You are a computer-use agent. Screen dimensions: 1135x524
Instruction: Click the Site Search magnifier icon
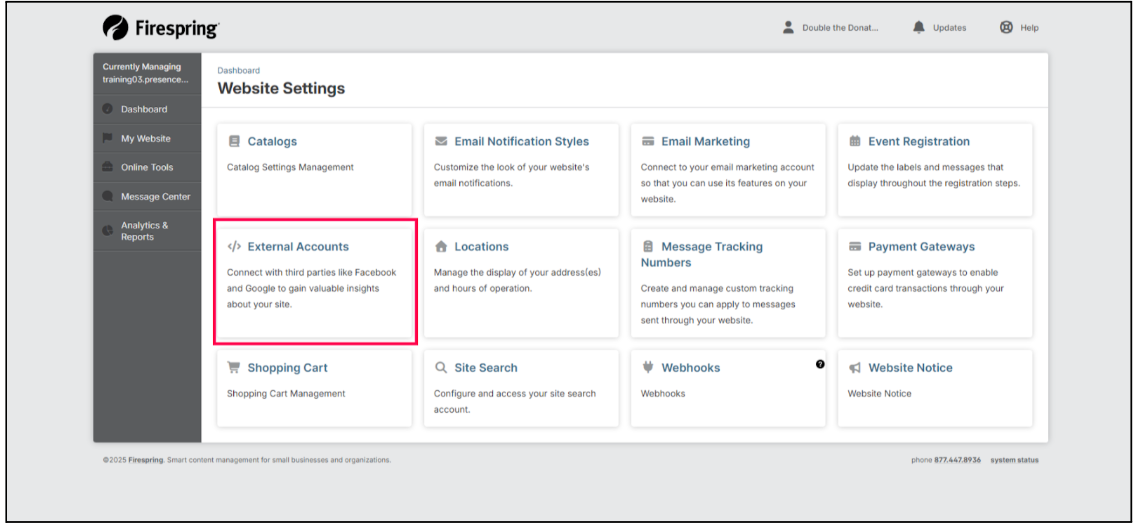tap(441, 368)
